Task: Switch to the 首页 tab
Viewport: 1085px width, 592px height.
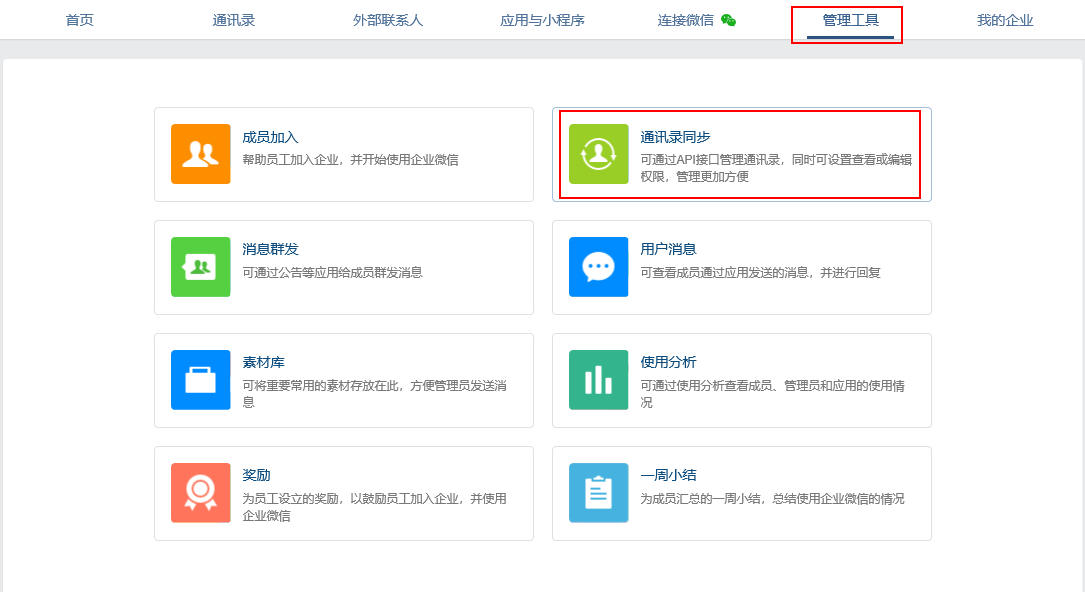Action: click(x=80, y=20)
